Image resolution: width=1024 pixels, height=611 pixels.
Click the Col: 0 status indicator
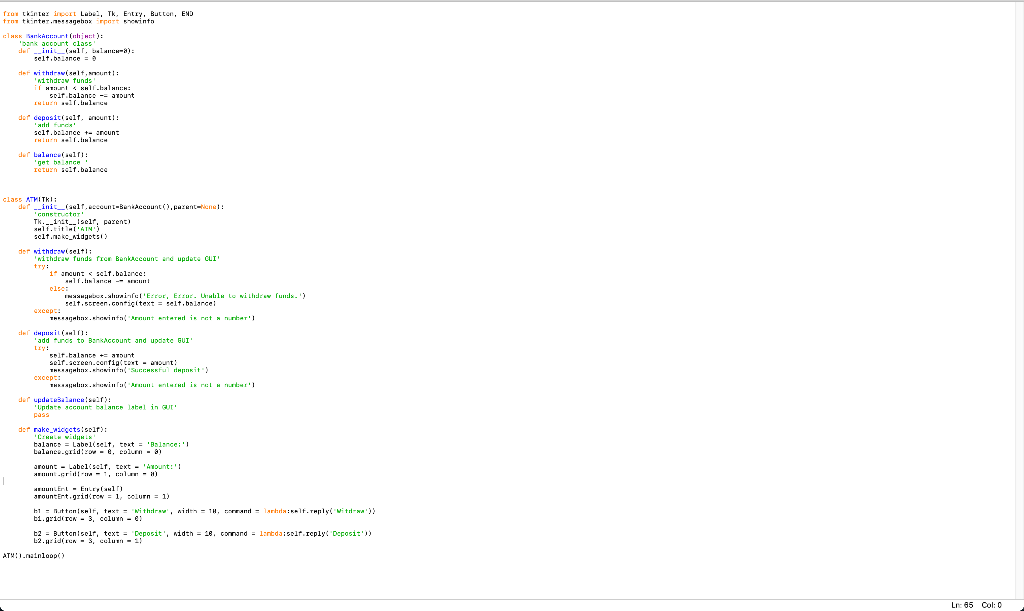[992, 603]
